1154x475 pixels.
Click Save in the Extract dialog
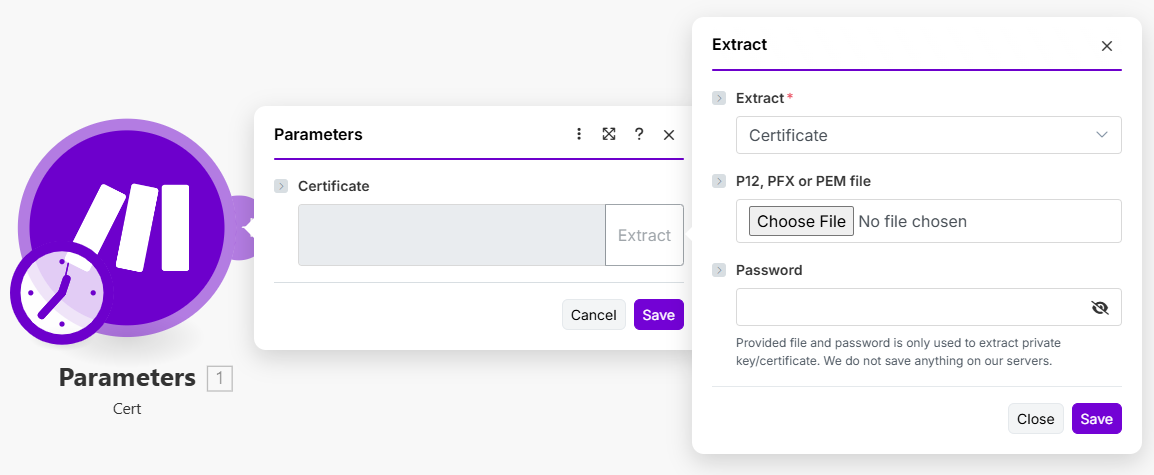(1096, 419)
